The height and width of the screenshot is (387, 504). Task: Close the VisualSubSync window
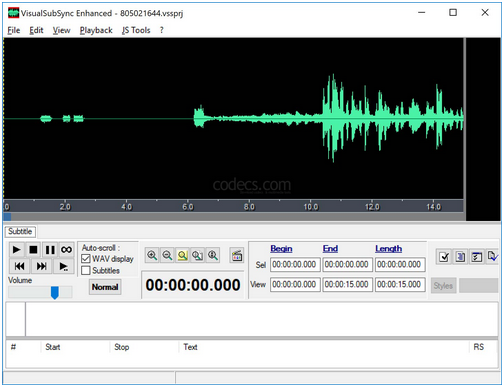[x=485, y=13]
